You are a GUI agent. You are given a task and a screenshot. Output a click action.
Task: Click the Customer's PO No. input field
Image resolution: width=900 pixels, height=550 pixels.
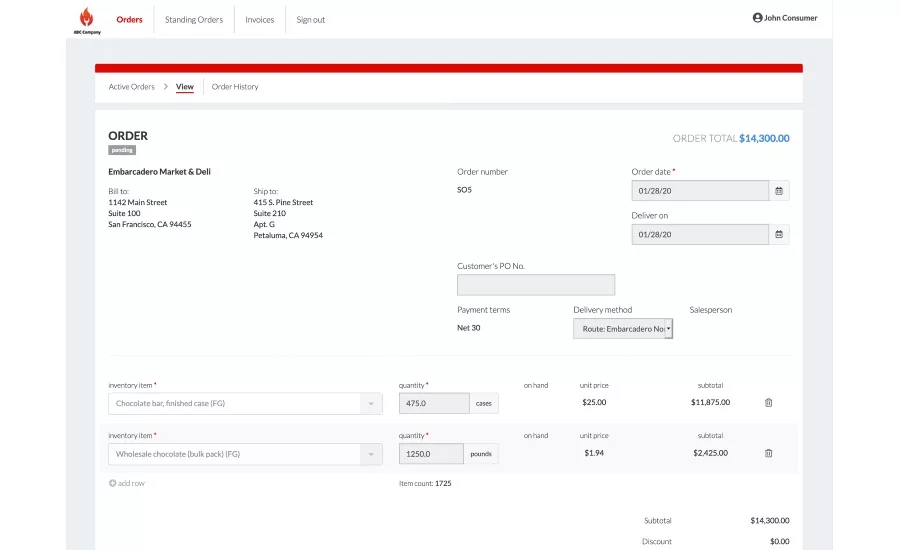pos(536,285)
